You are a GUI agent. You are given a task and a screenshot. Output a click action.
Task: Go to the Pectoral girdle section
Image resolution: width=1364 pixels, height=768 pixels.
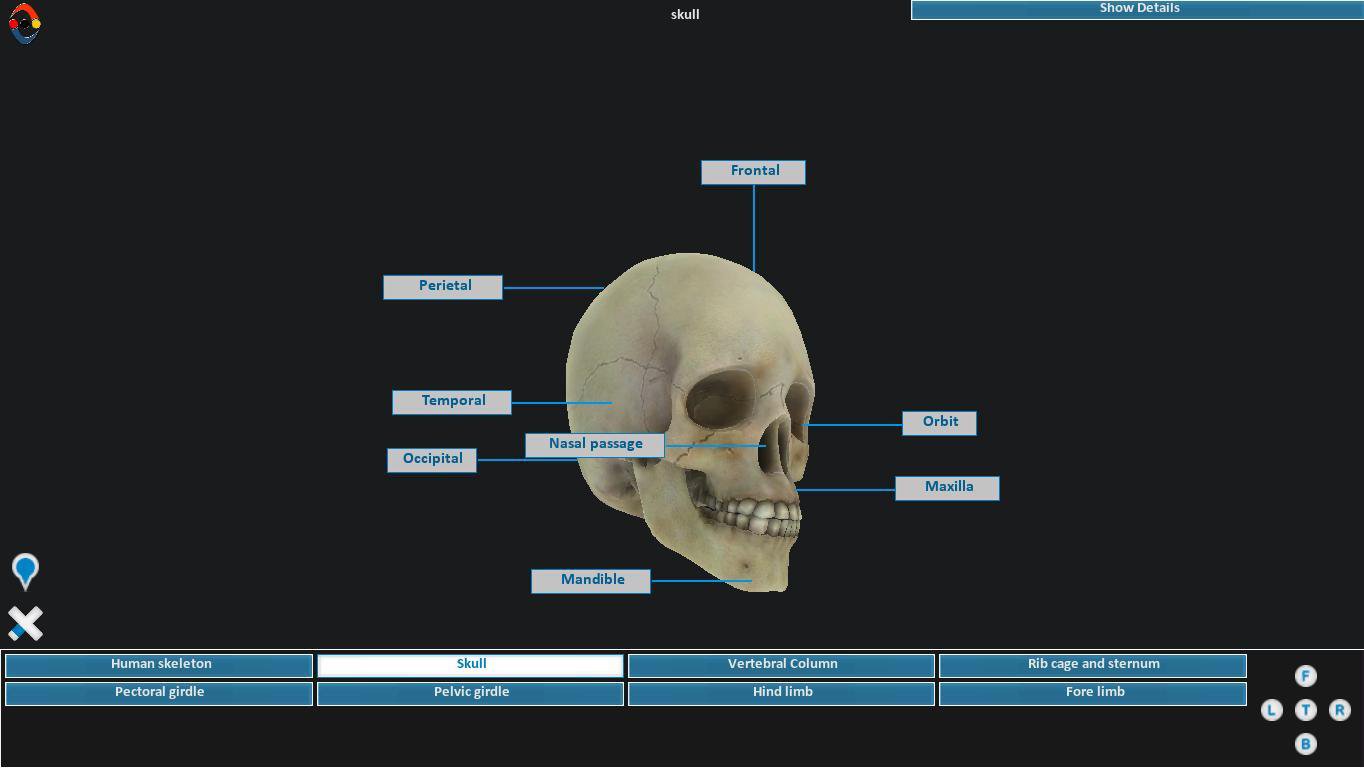click(159, 693)
